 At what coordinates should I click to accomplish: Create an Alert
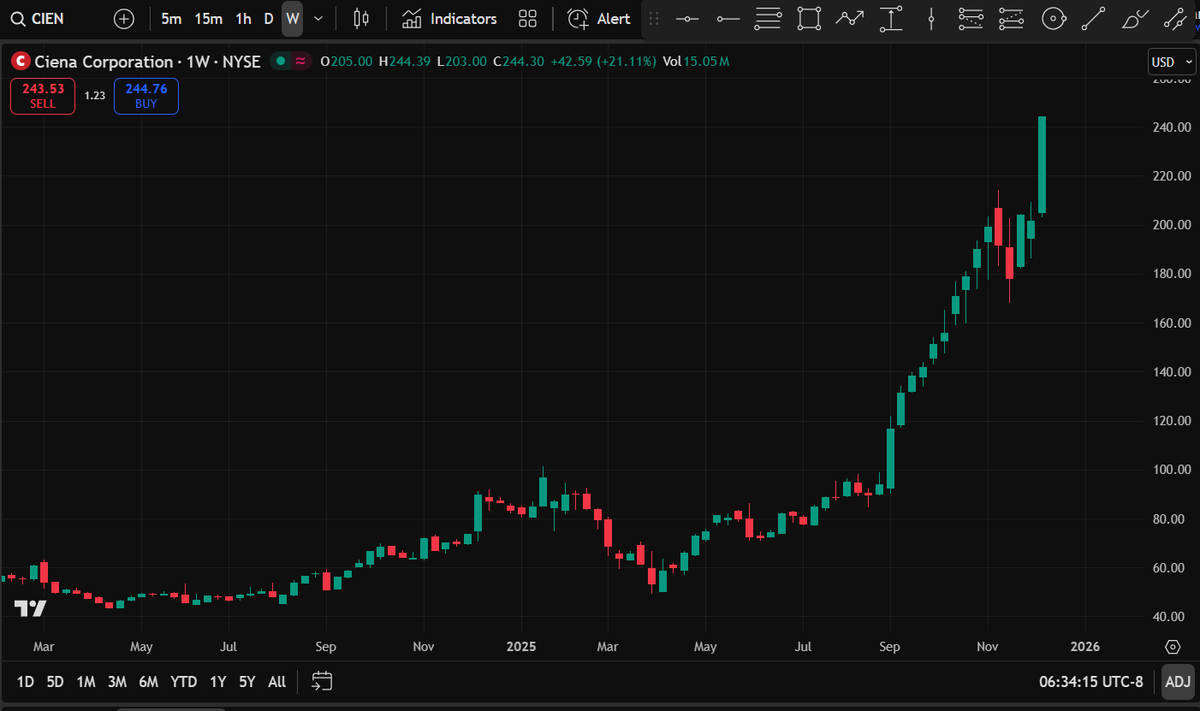[x=599, y=18]
